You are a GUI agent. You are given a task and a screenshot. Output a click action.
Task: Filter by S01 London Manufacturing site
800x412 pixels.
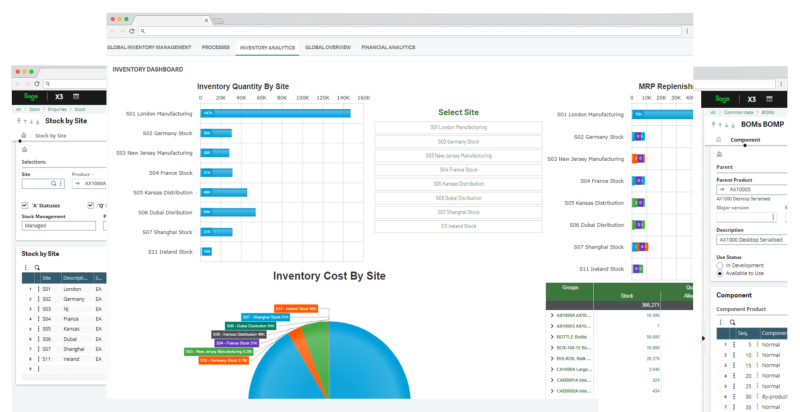click(x=458, y=127)
